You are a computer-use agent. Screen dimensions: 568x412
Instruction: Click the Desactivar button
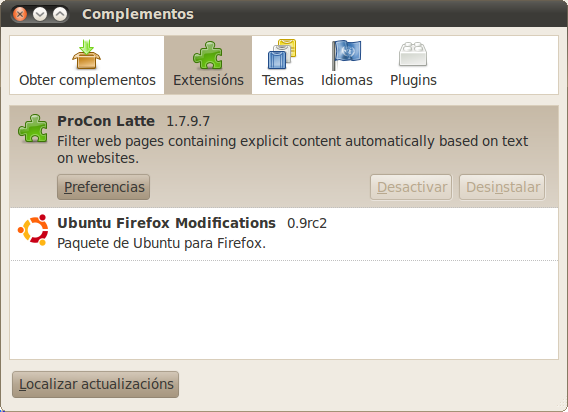411,187
